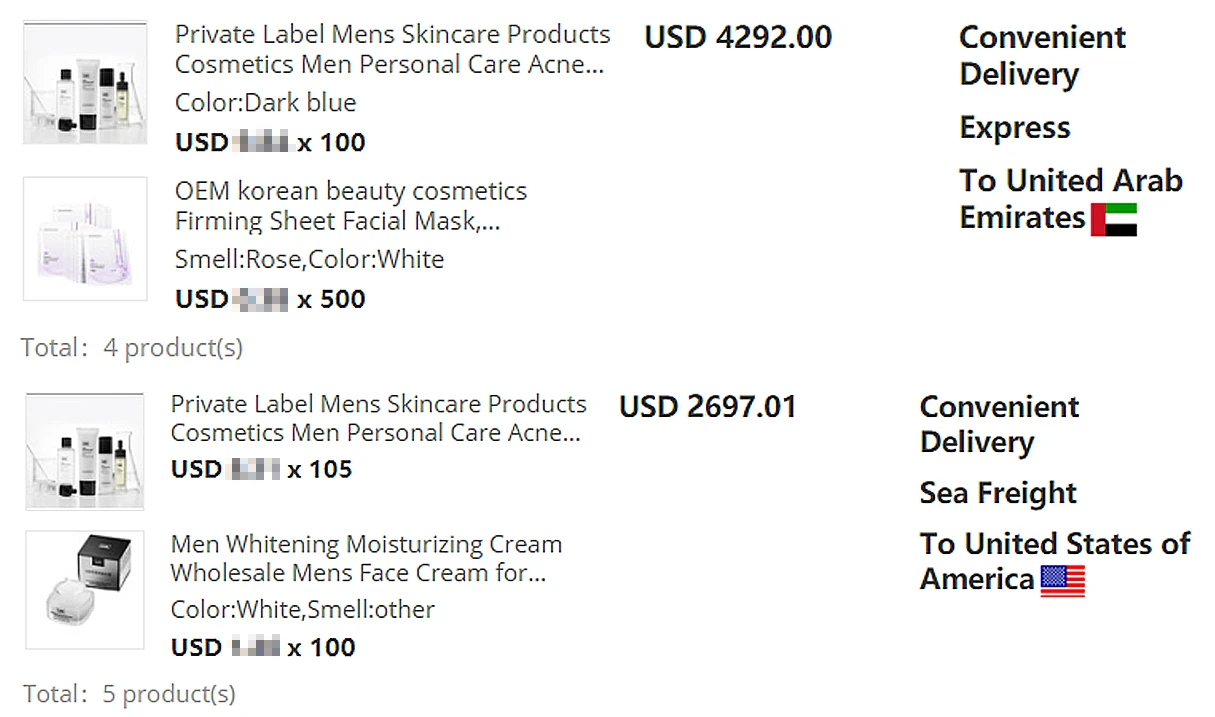This screenshot has width=1215, height=717.
Task: Click the USD 4292.00 order total
Action: click(x=738, y=38)
